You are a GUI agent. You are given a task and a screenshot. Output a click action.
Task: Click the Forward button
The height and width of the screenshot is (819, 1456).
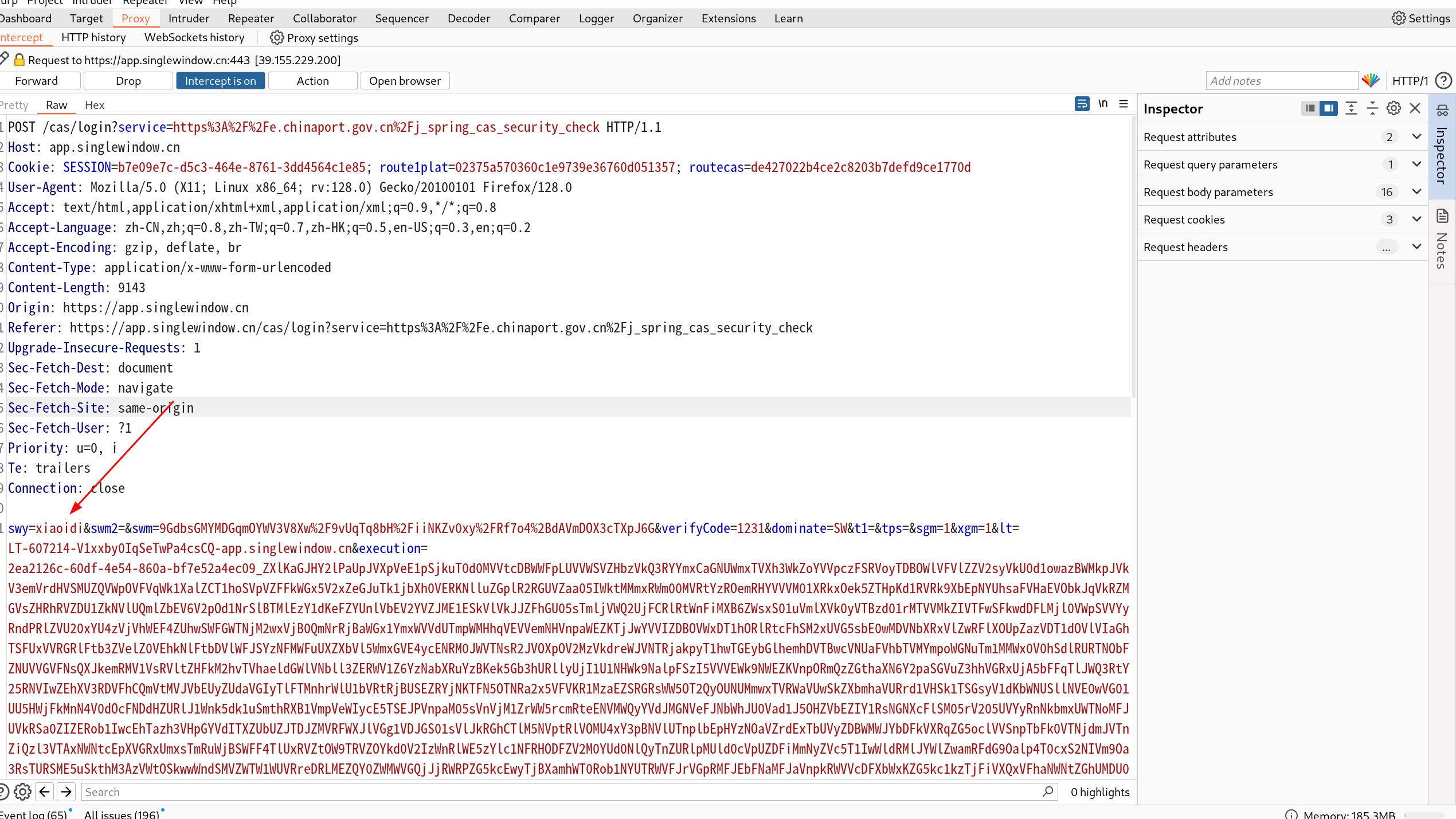(x=37, y=81)
